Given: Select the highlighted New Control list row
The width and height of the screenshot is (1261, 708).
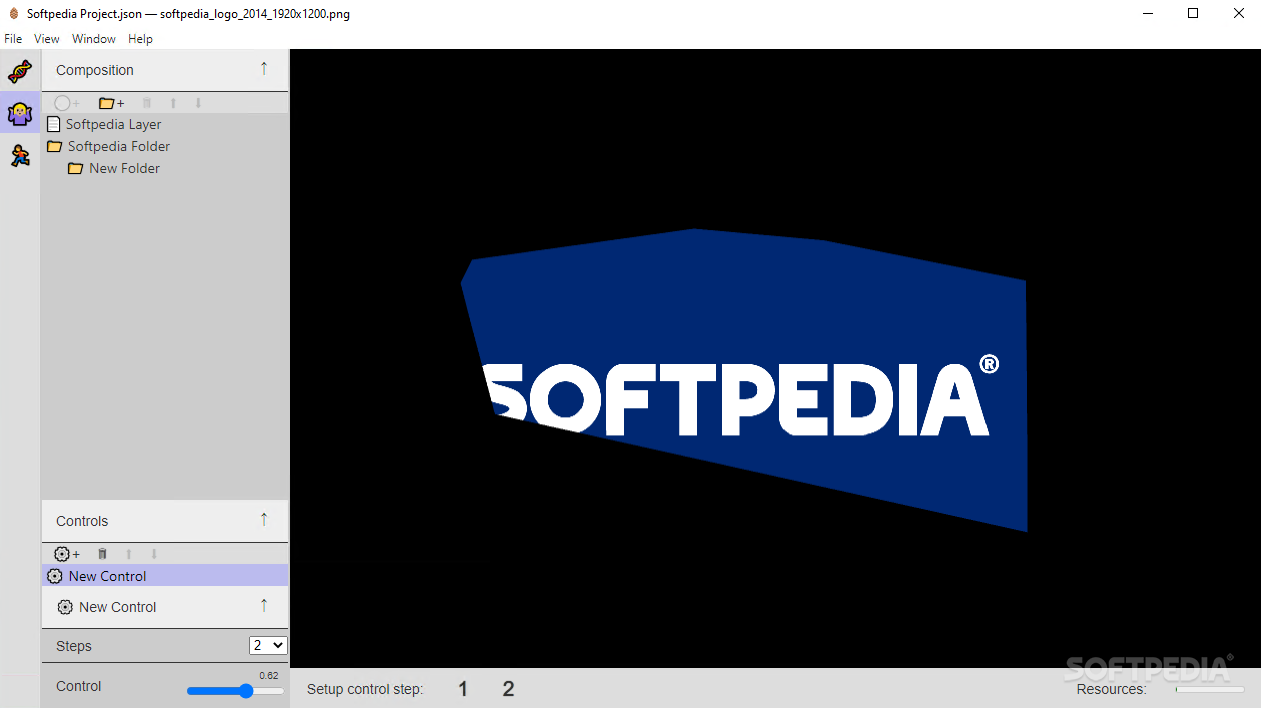Looking at the screenshot, I should (x=165, y=576).
